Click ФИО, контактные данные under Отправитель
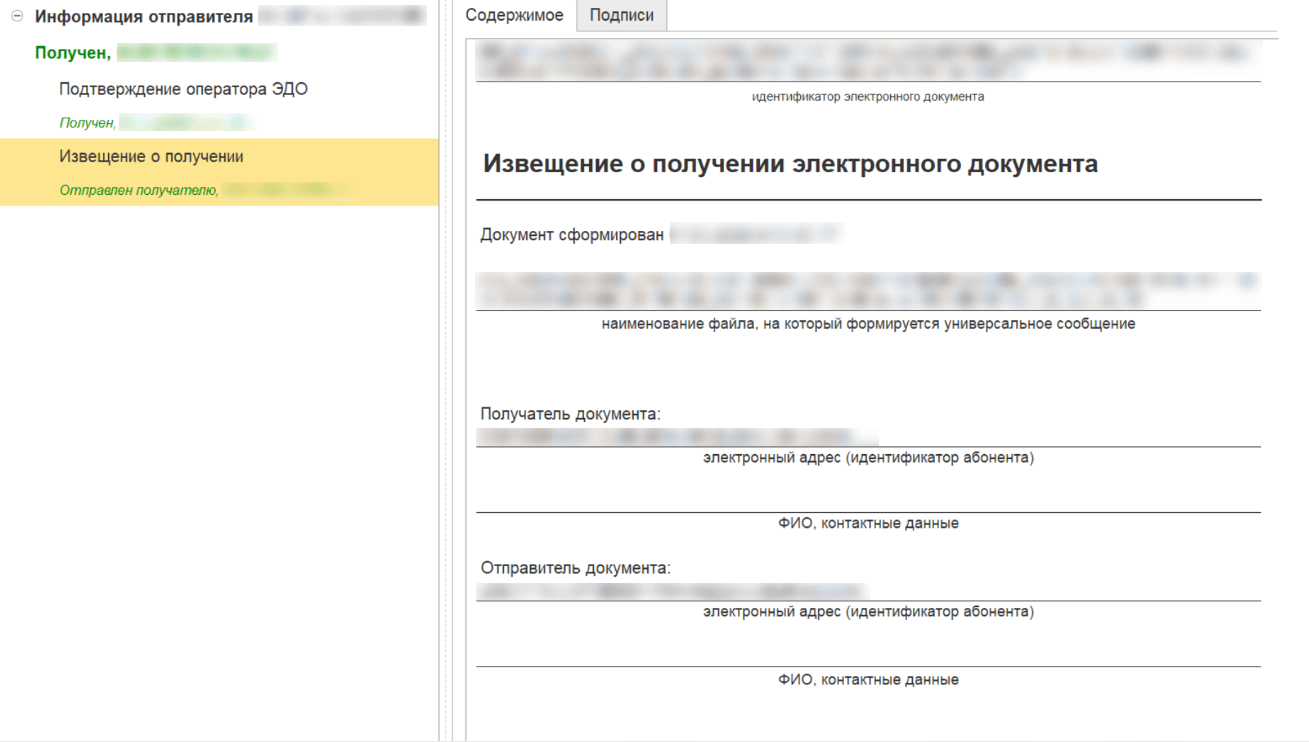This screenshot has height=742, width=1309. tap(868, 680)
